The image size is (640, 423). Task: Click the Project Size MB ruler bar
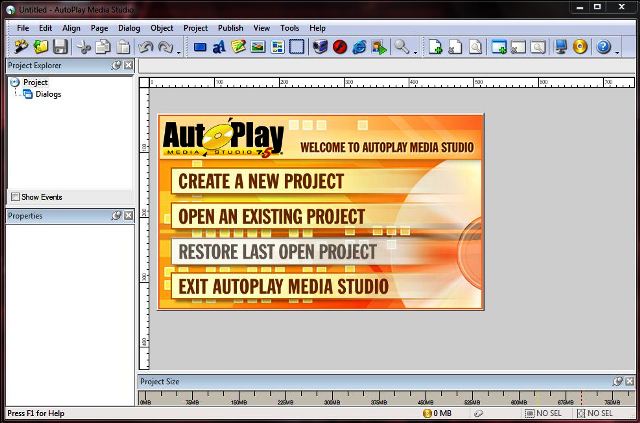pos(387,398)
